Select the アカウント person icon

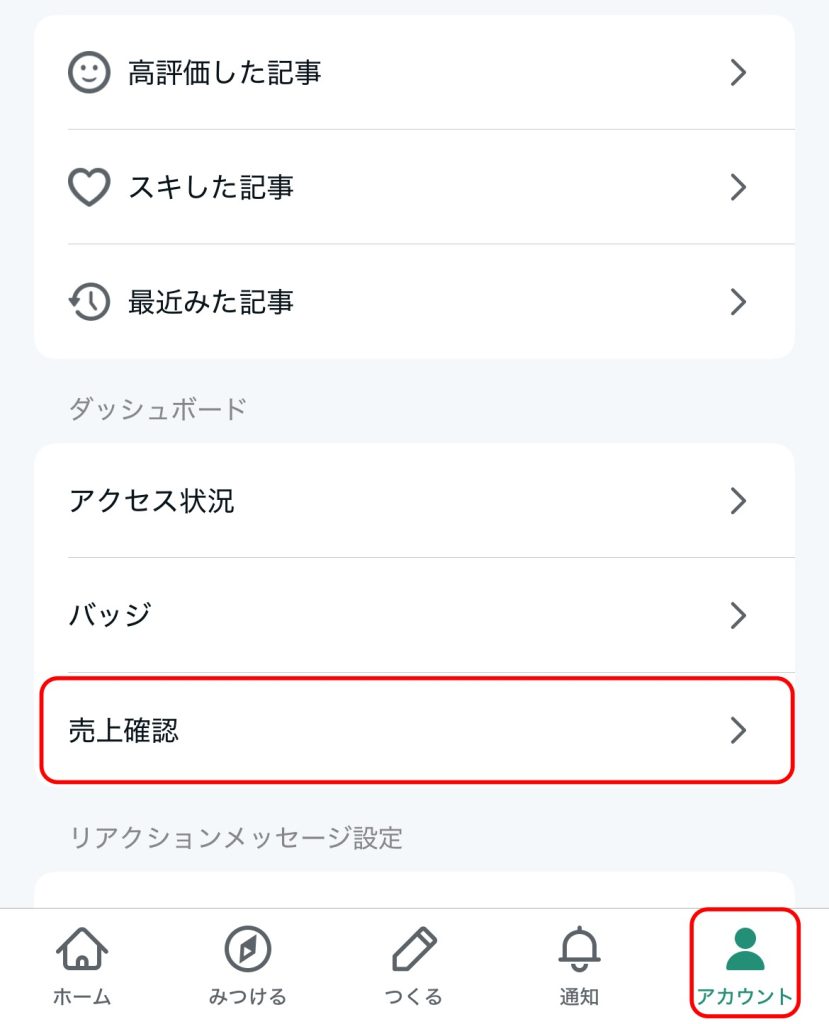tap(745, 948)
